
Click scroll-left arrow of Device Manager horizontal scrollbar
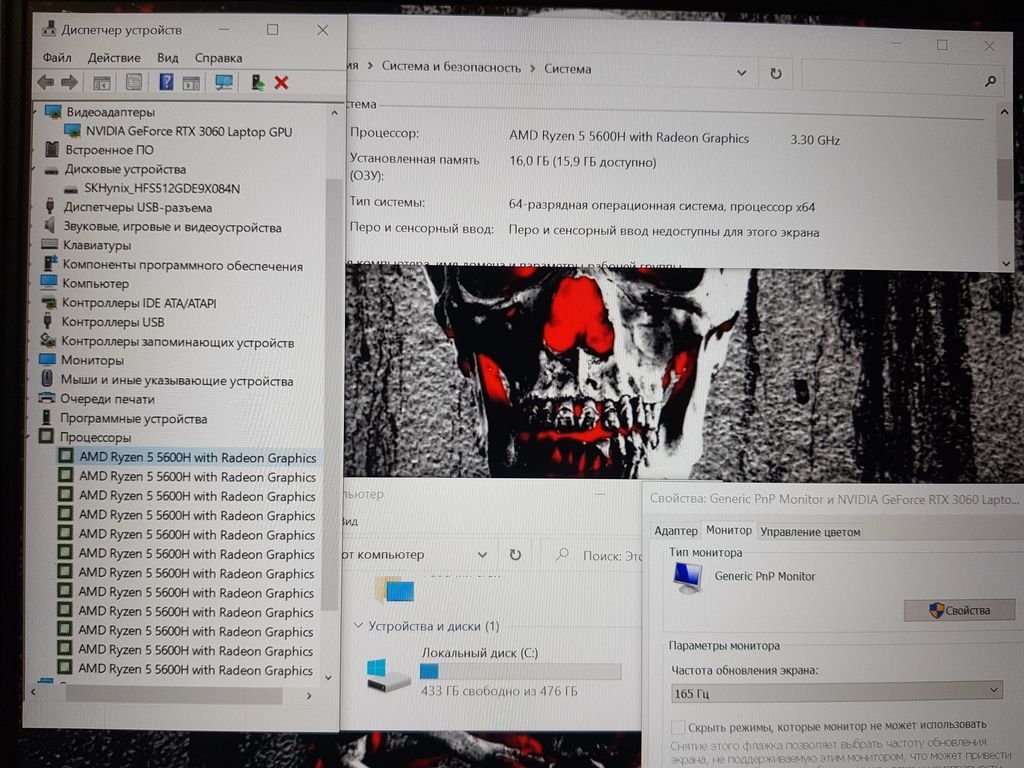(x=33, y=692)
